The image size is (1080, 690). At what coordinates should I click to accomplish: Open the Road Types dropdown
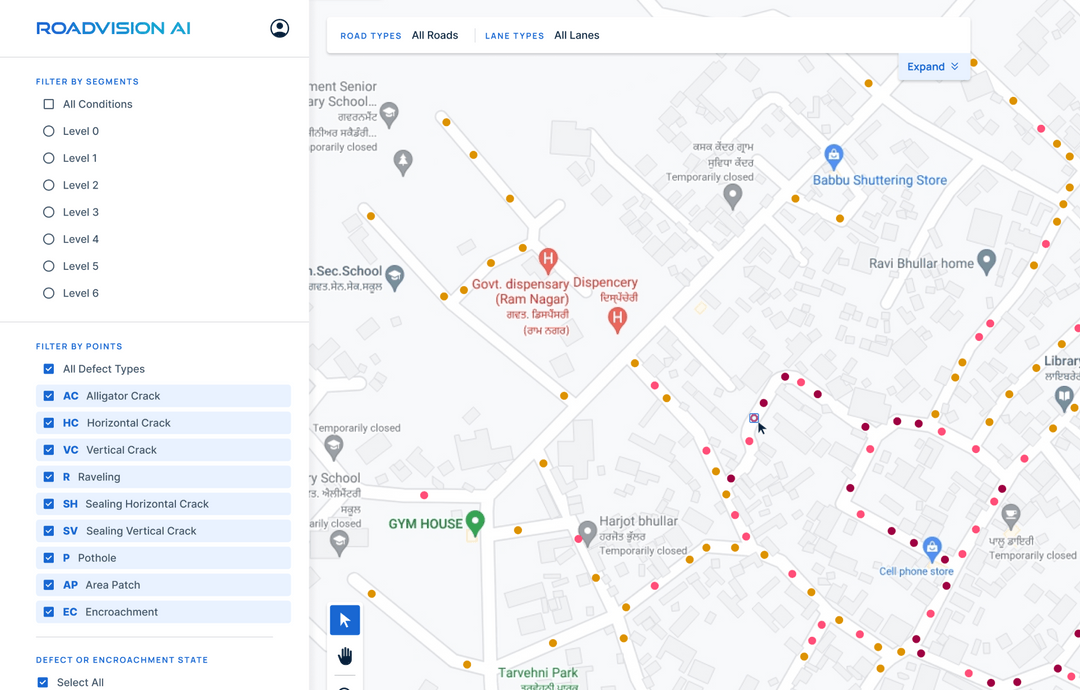(x=435, y=35)
